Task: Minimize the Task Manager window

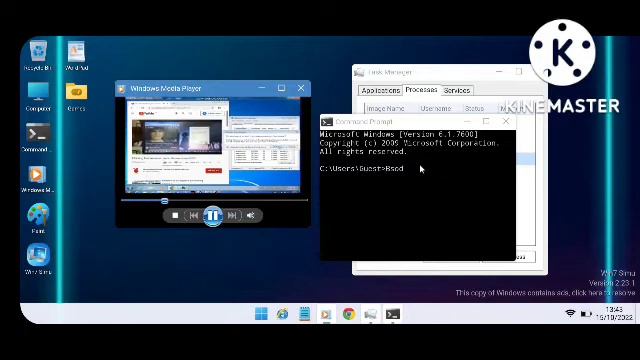Action: pyautogui.click(x=499, y=71)
